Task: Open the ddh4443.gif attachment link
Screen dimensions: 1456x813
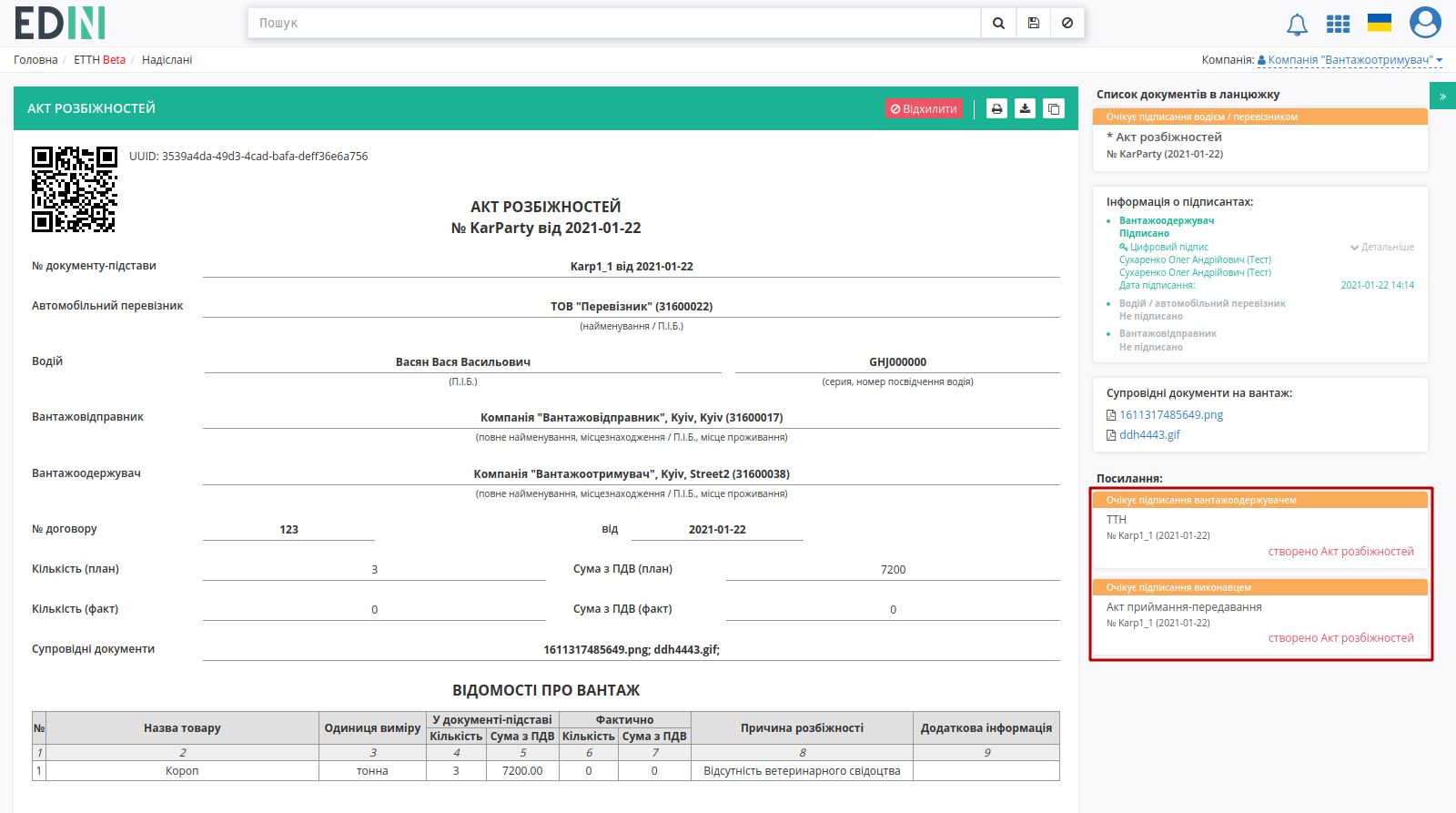Action: [1149, 435]
